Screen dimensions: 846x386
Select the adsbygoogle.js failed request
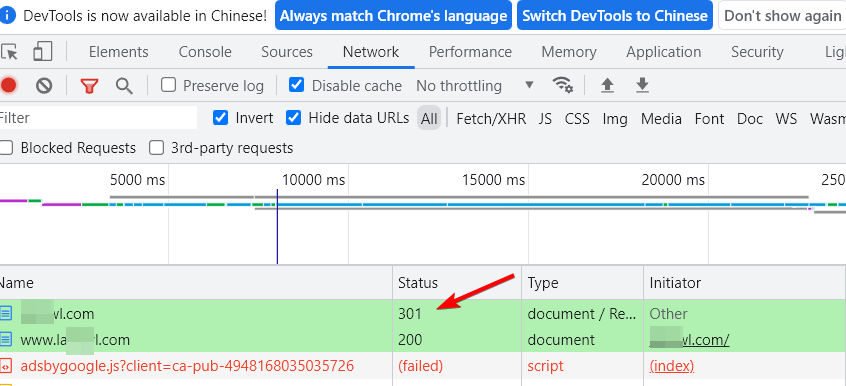click(x=423, y=366)
